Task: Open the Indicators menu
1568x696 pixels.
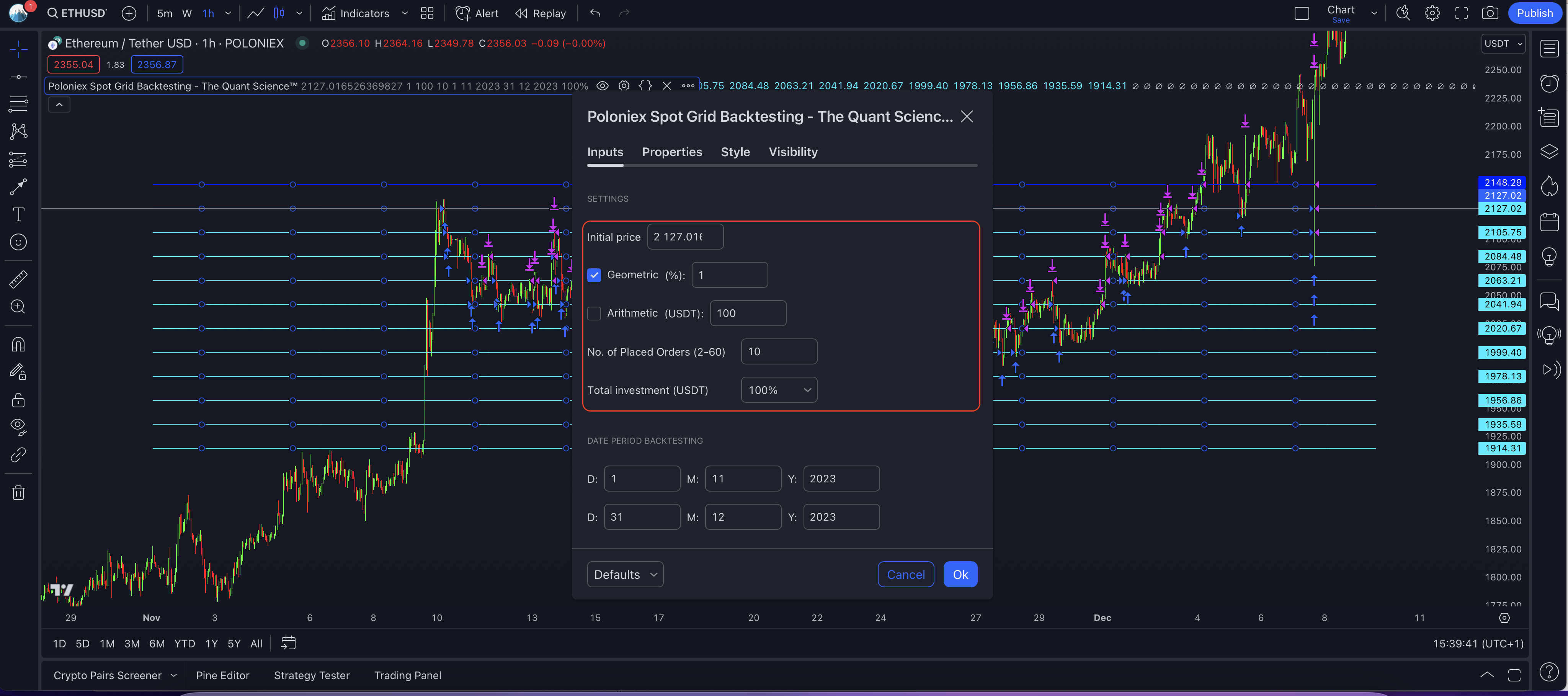Action: [x=356, y=13]
